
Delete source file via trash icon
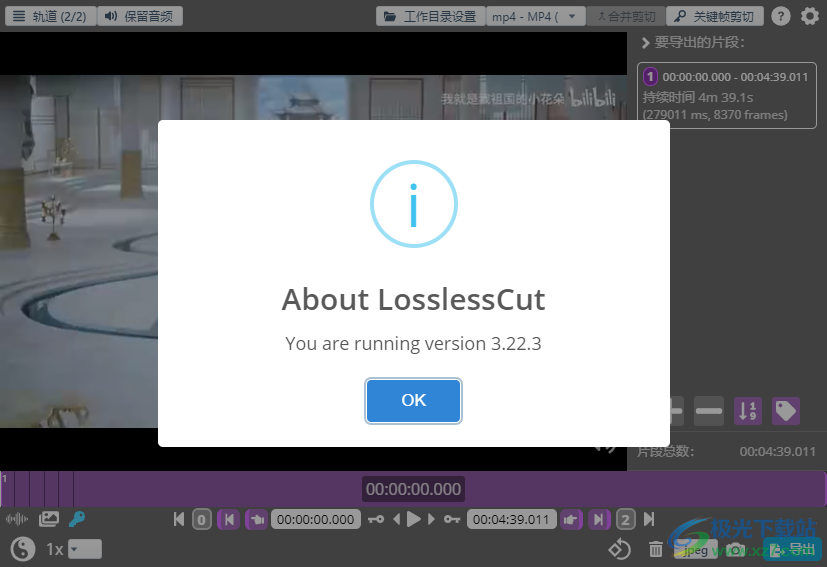656,550
